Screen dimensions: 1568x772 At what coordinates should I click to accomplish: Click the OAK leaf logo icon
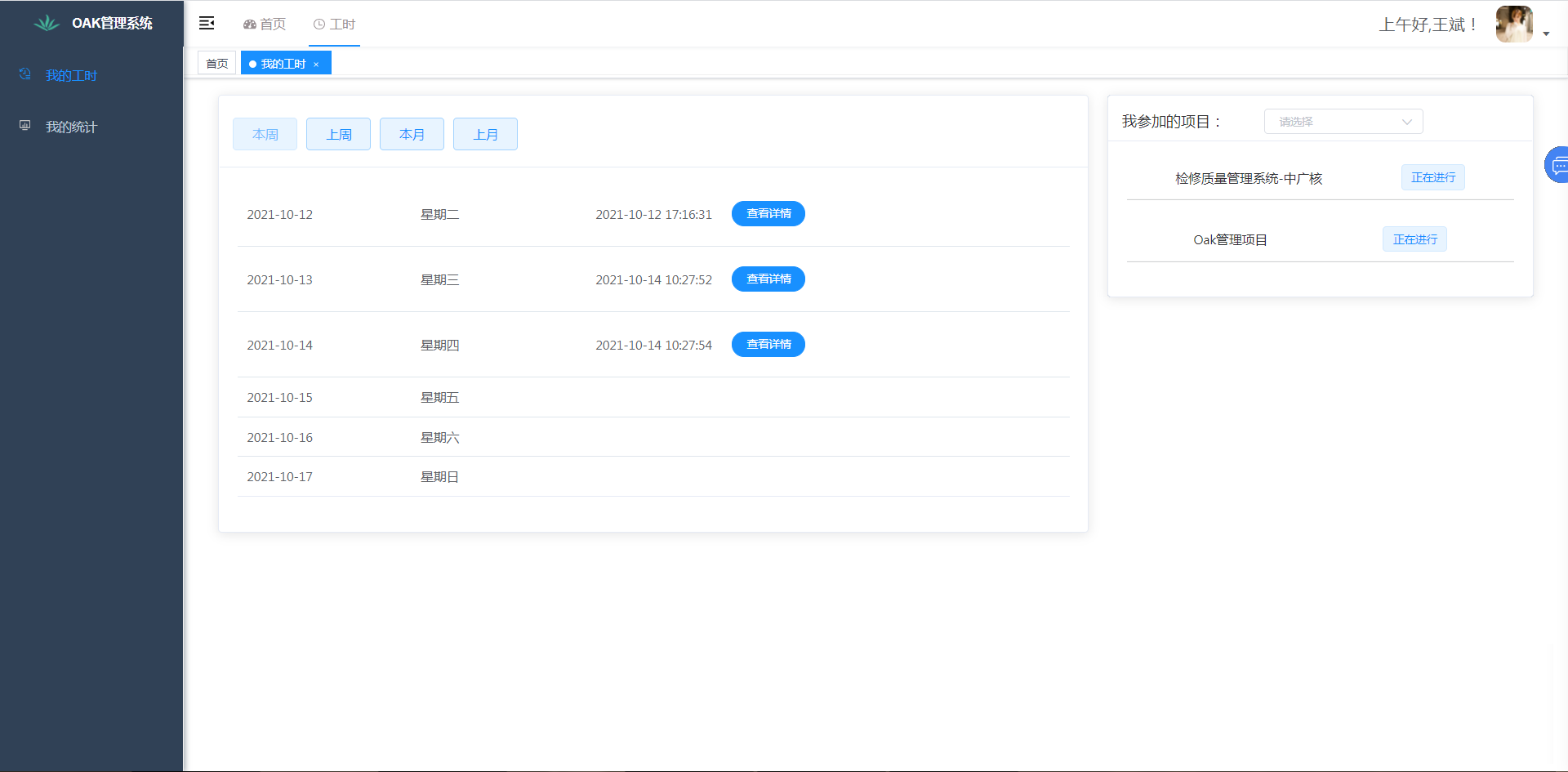[47, 23]
